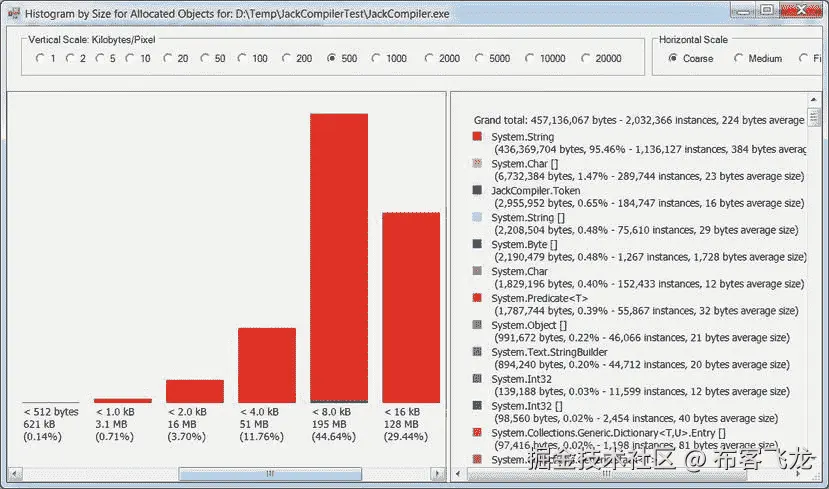This screenshot has width=829, height=489.
Task: Choose Medium horizontal scale
Action: click(739, 58)
